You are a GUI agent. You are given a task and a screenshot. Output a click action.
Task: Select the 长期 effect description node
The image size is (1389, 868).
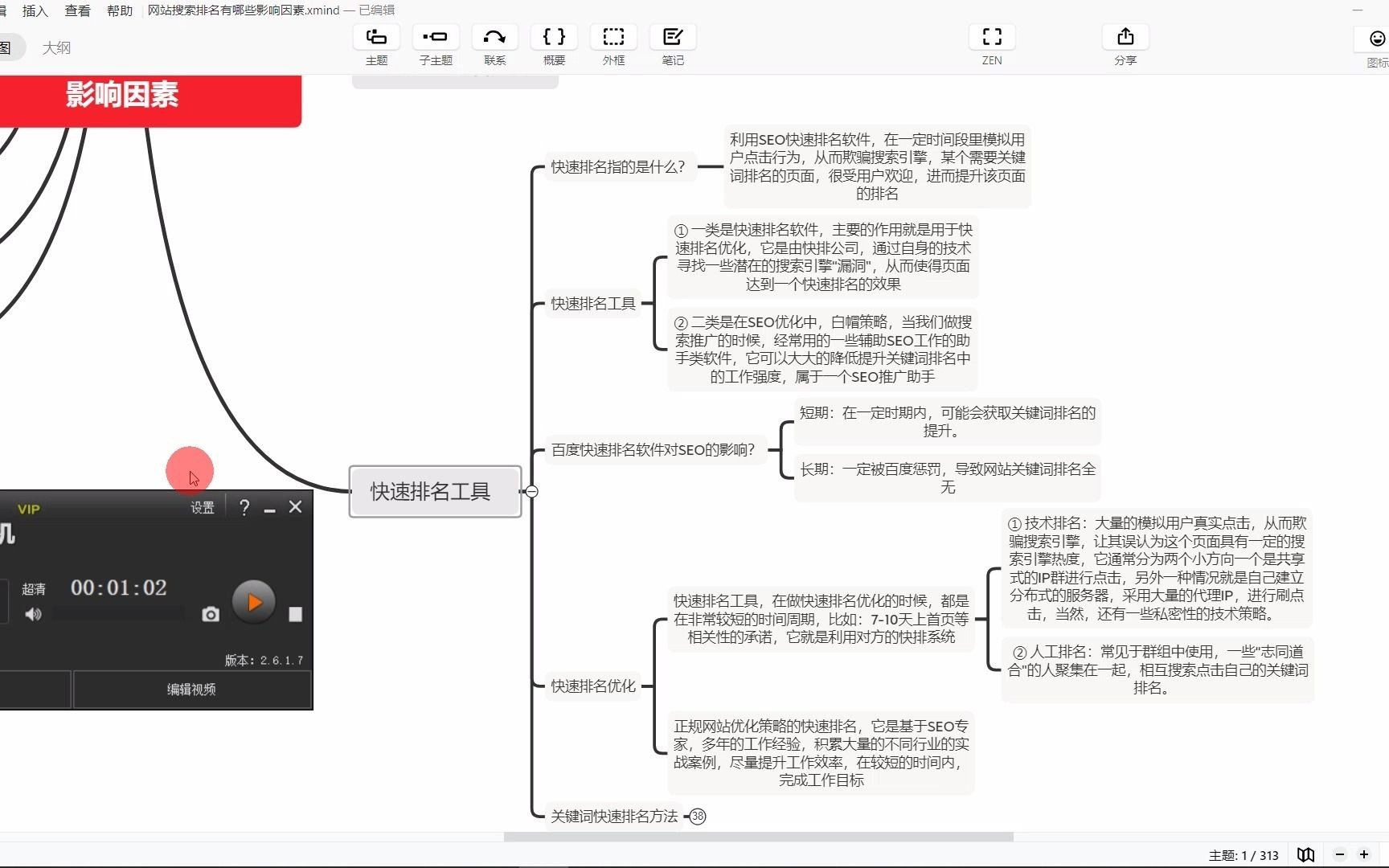948,478
